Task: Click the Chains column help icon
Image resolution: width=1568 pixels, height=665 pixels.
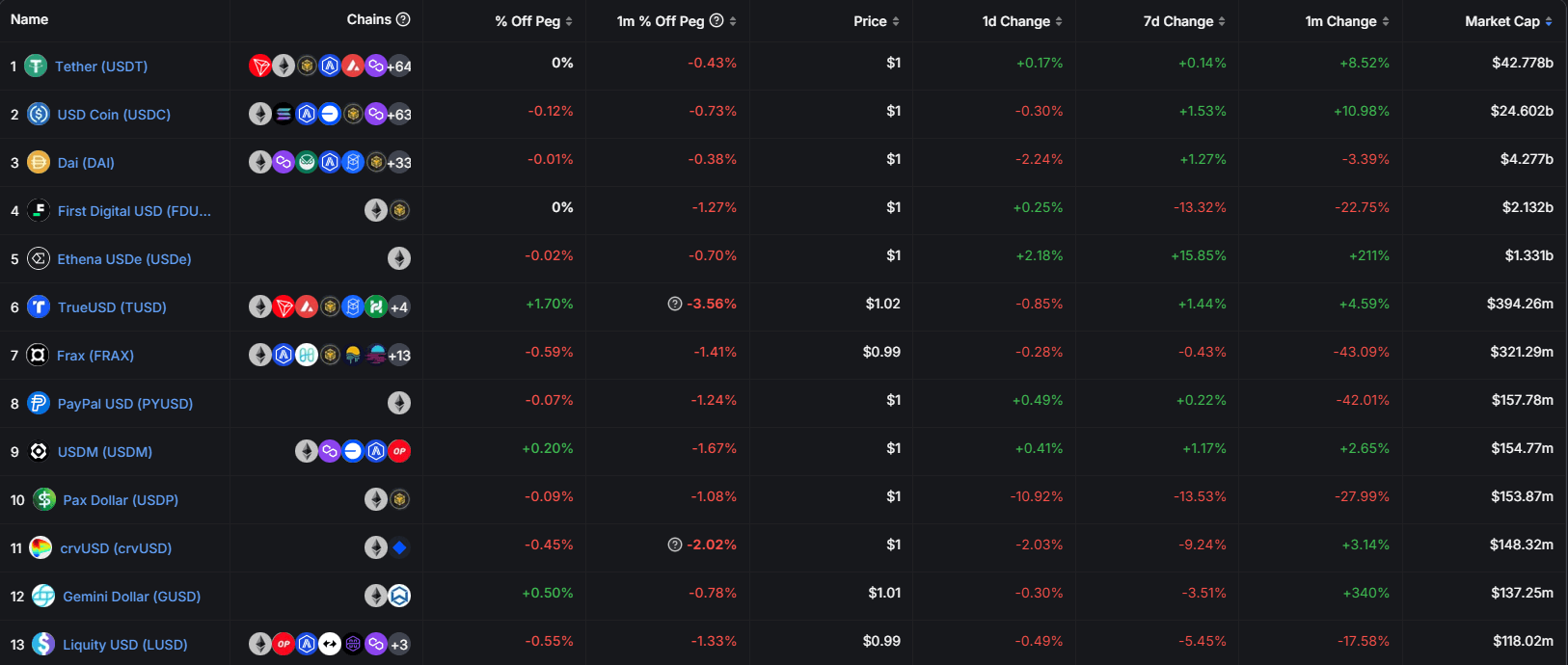Action: point(403,19)
